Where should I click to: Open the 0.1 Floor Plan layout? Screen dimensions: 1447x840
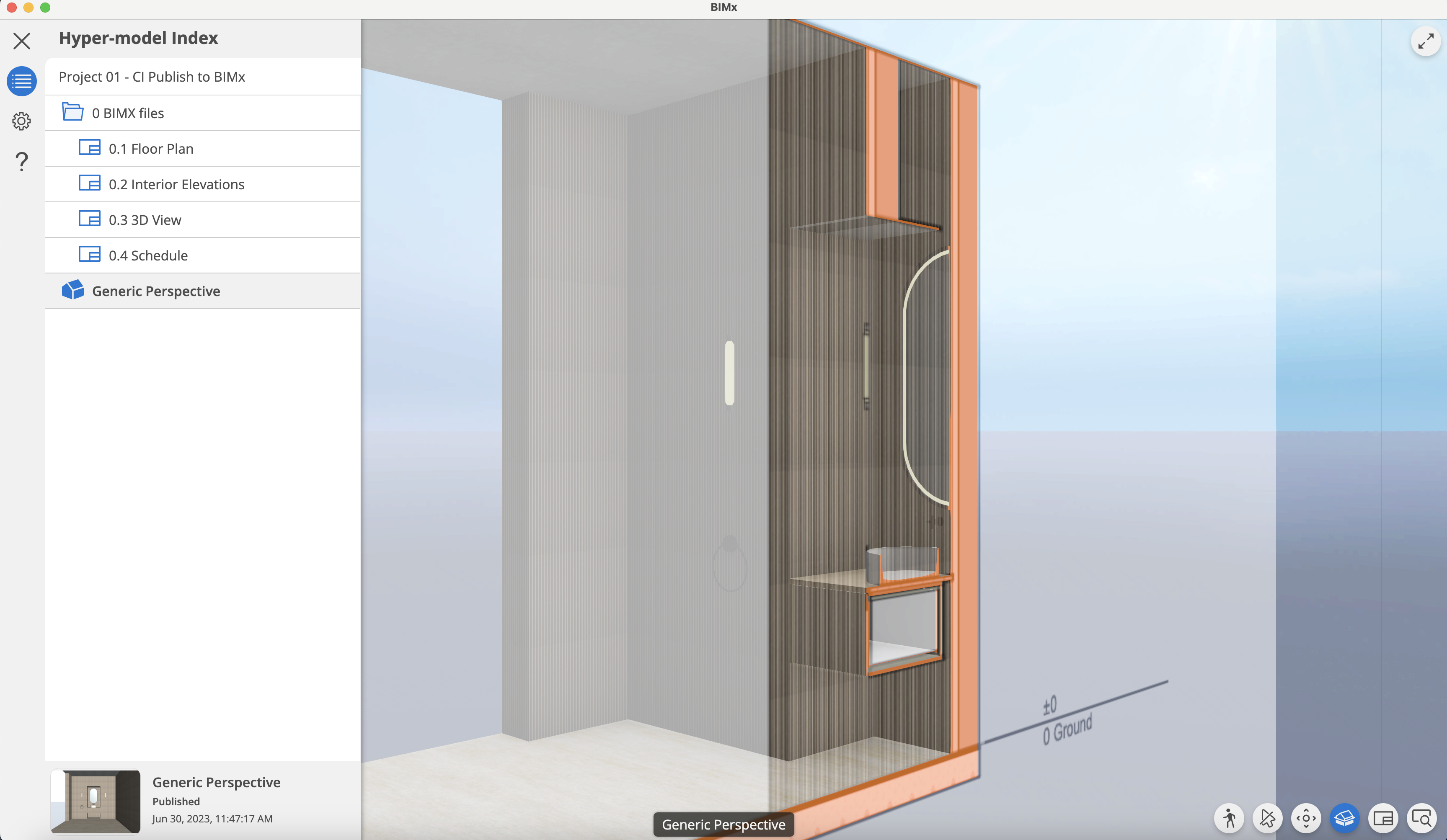tap(203, 149)
